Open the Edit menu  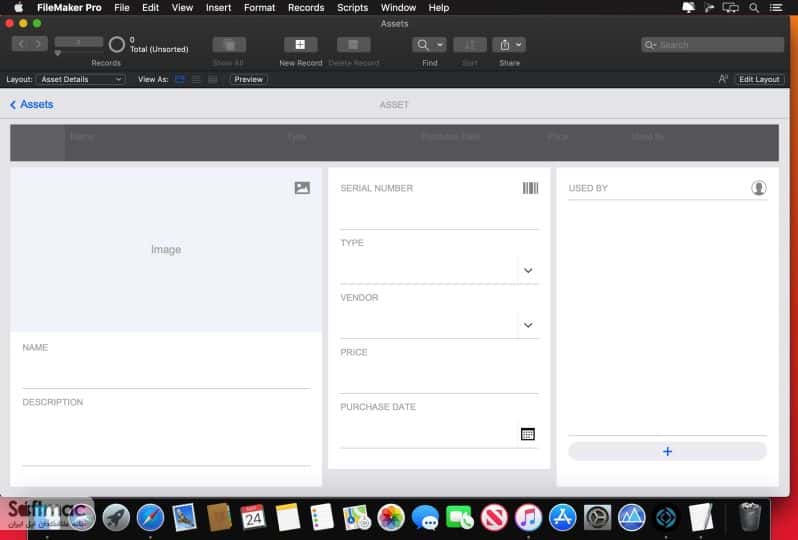[x=151, y=8]
